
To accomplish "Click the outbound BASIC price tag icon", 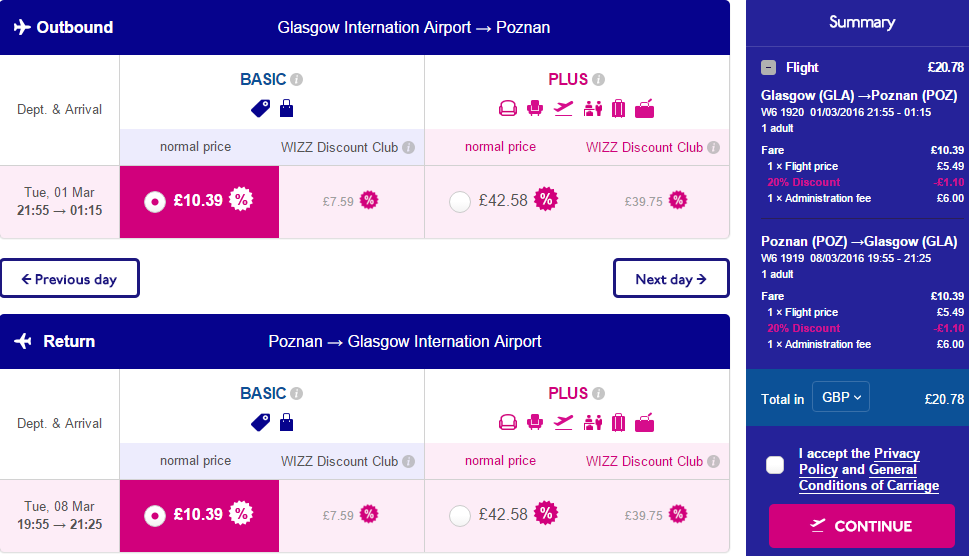I will tap(260, 109).
